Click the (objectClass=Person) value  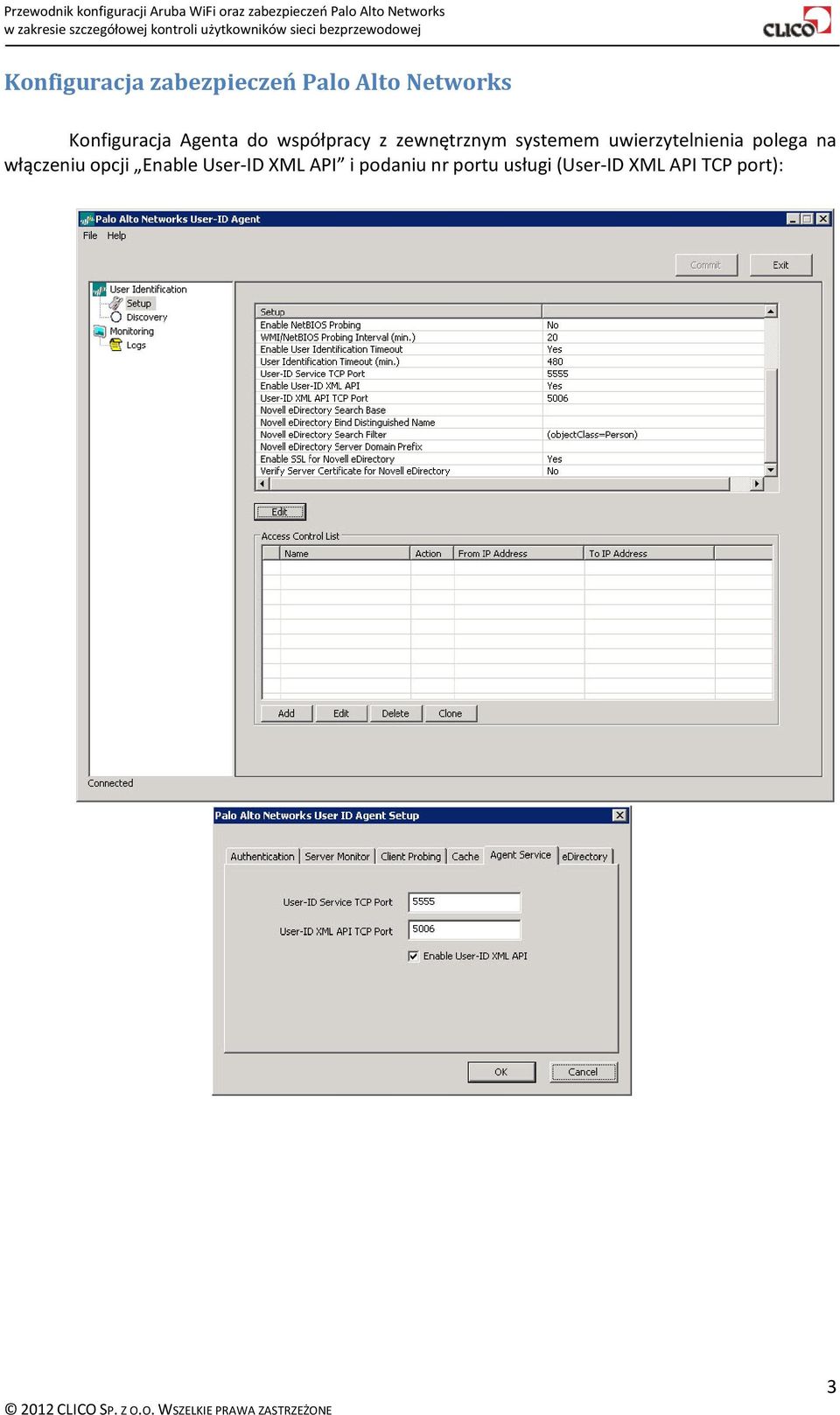click(592, 435)
